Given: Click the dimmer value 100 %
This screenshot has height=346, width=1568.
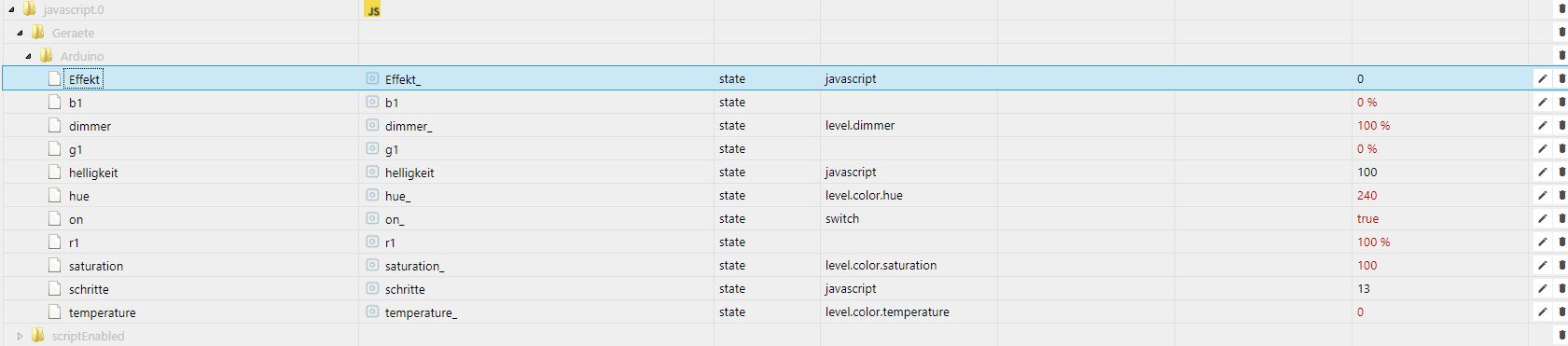Looking at the screenshot, I should coord(1373,126).
